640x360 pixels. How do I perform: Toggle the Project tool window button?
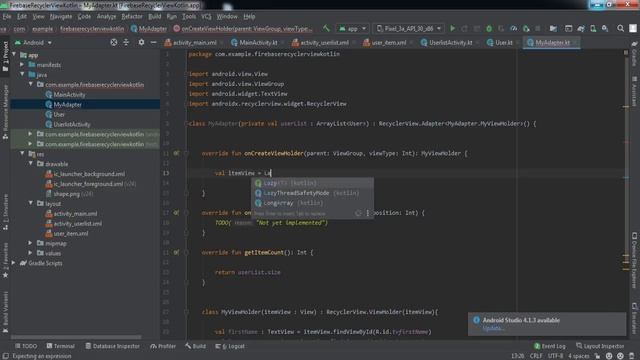pyautogui.click(x=5, y=56)
